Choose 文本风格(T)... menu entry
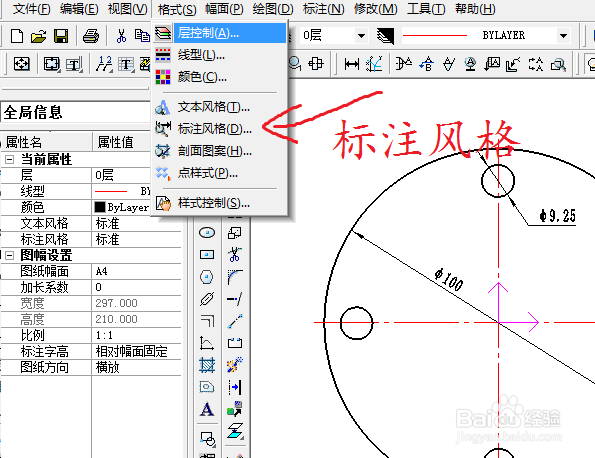 [x=220, y=107]
